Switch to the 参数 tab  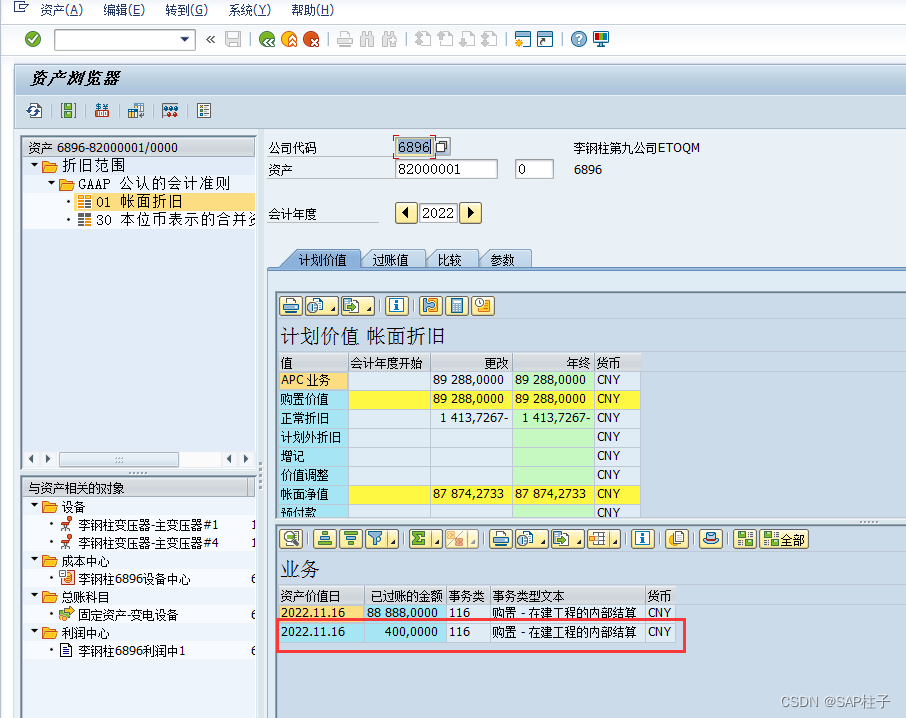pos(502,260)
